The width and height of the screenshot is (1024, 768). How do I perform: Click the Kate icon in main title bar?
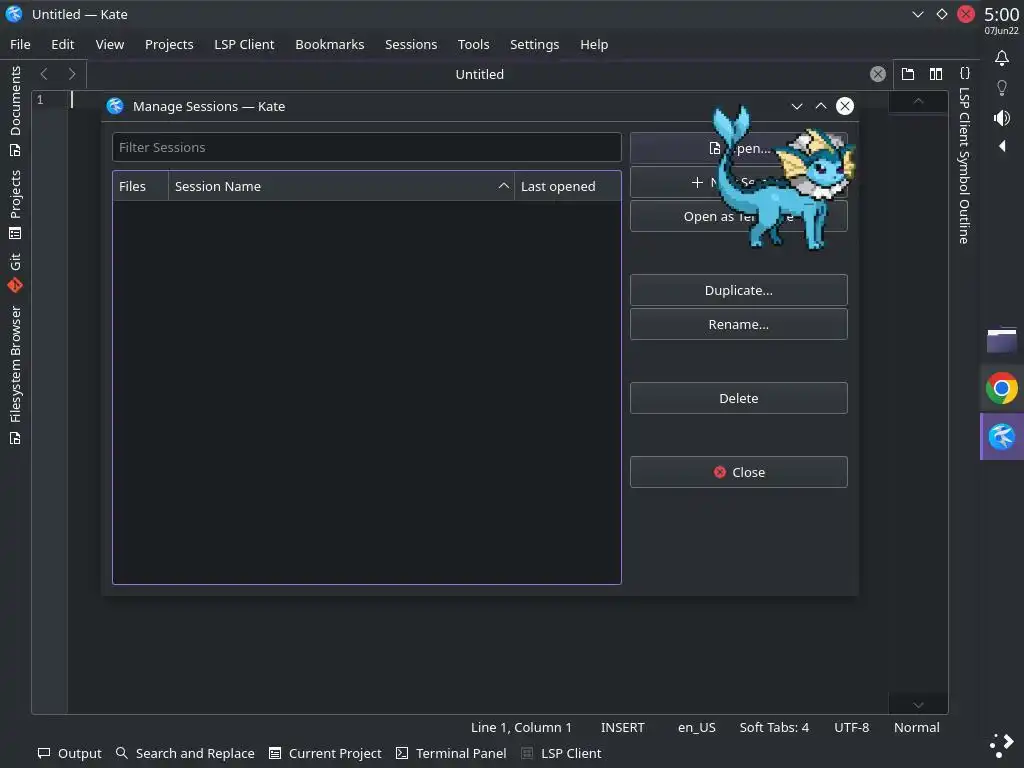14,14
